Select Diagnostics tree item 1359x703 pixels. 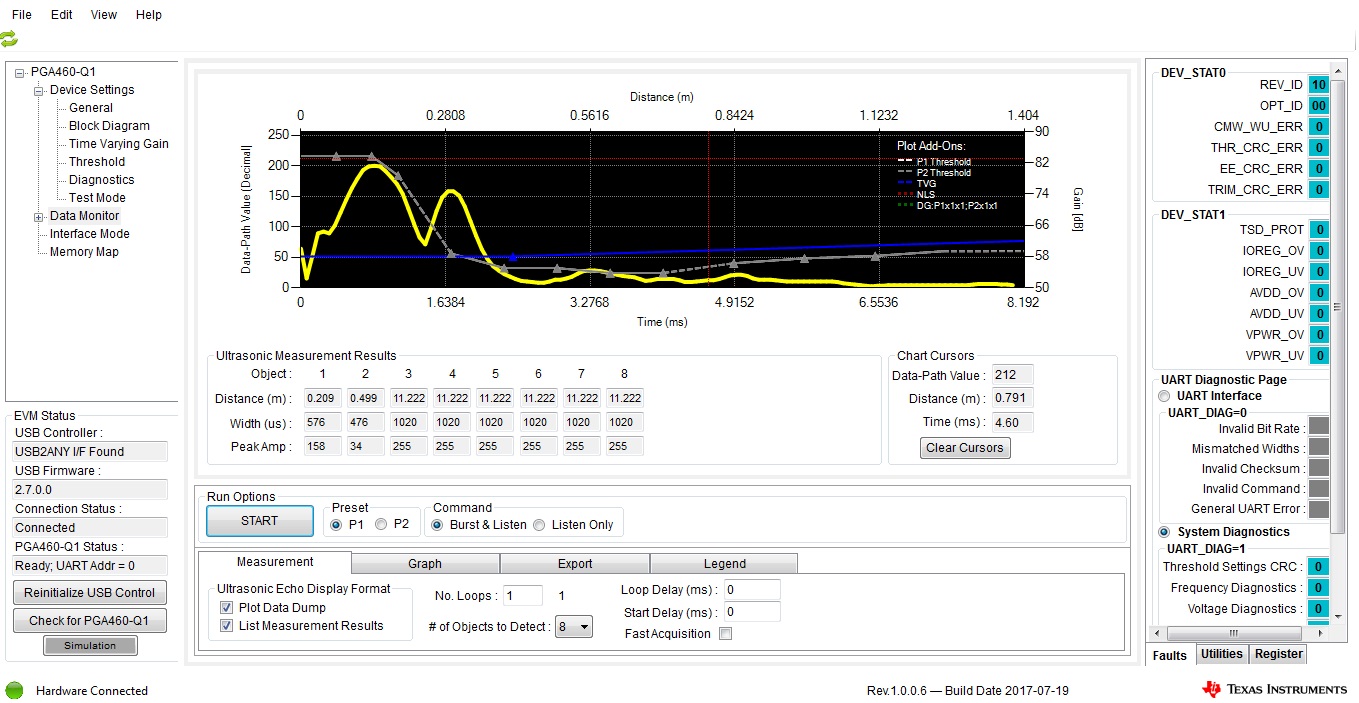[x=101, y=180]
